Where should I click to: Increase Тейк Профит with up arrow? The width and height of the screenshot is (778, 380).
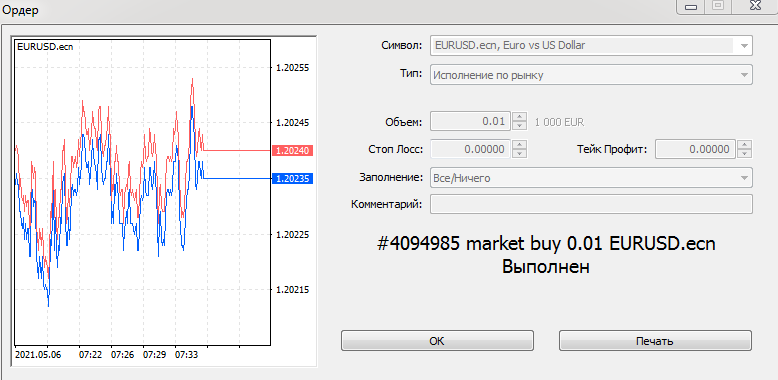744,145
